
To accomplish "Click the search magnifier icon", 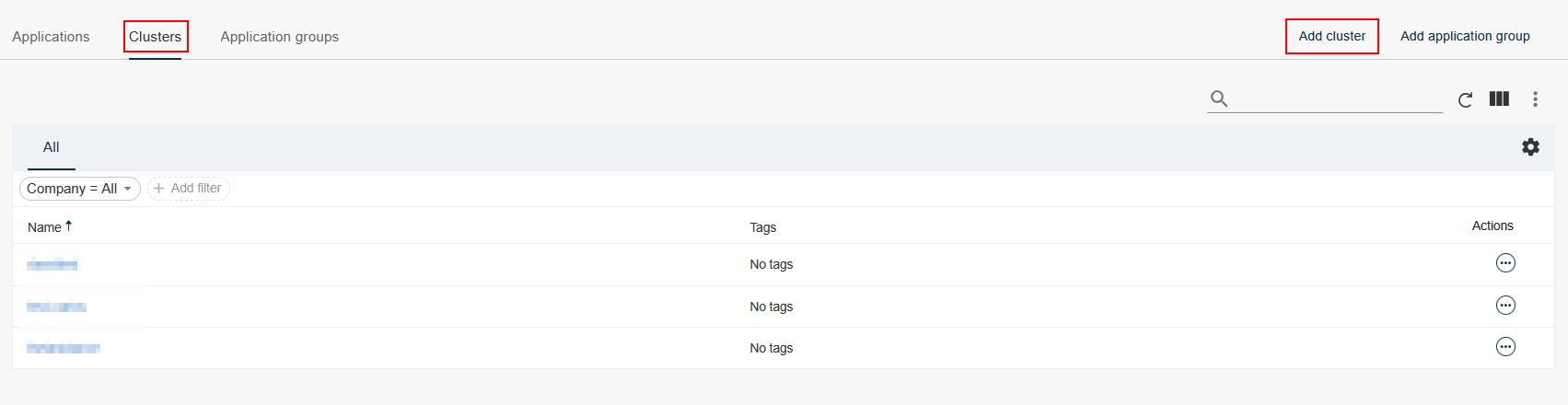I will [x=1218, y=98].
